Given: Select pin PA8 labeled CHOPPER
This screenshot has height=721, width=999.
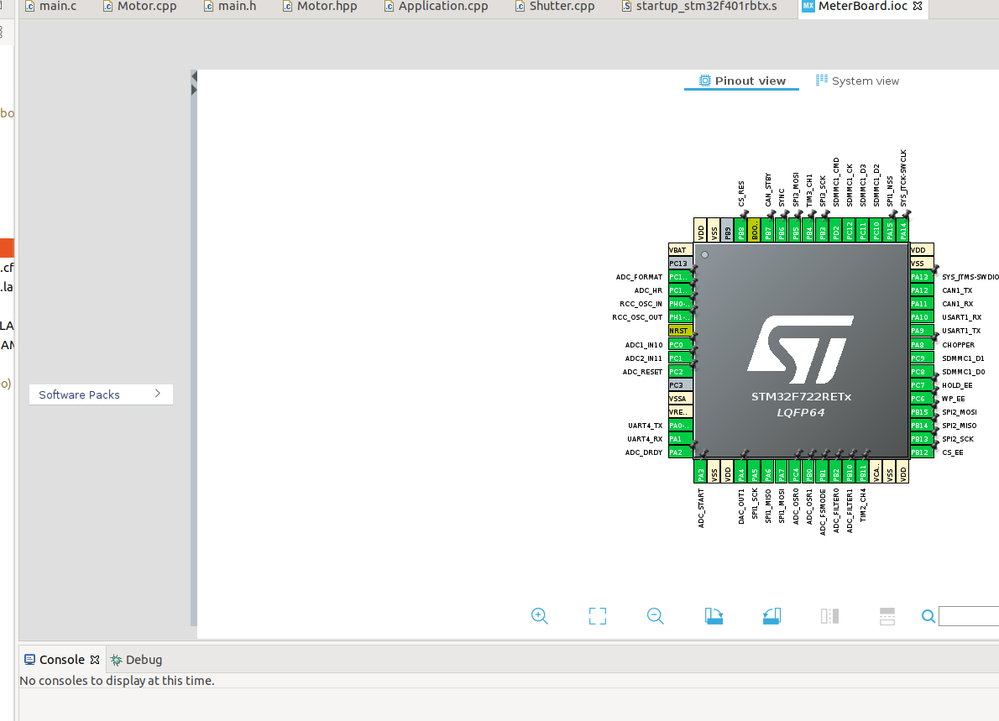Looking at the screenshot, I should [922, 345].
